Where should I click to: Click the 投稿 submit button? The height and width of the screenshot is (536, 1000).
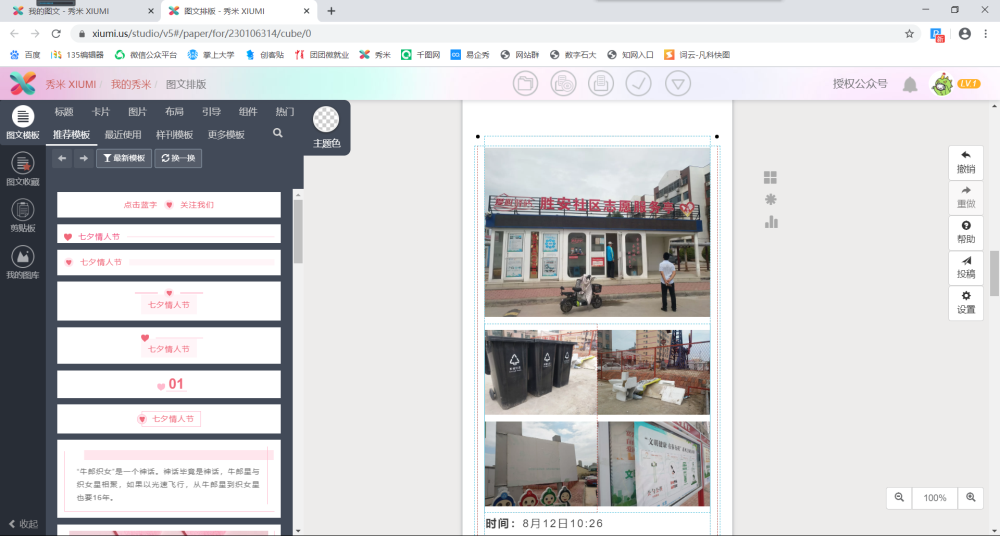pyautogui.click(x=966, y=268)
